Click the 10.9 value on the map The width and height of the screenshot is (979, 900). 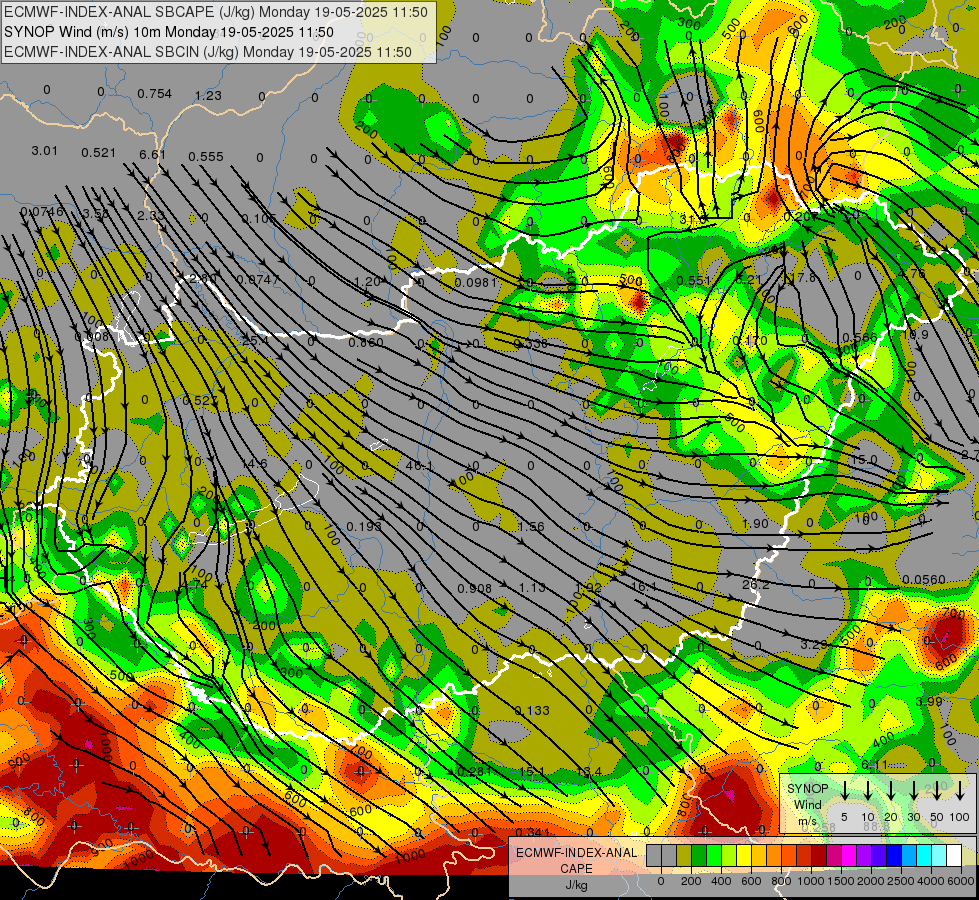coord(915,334)
